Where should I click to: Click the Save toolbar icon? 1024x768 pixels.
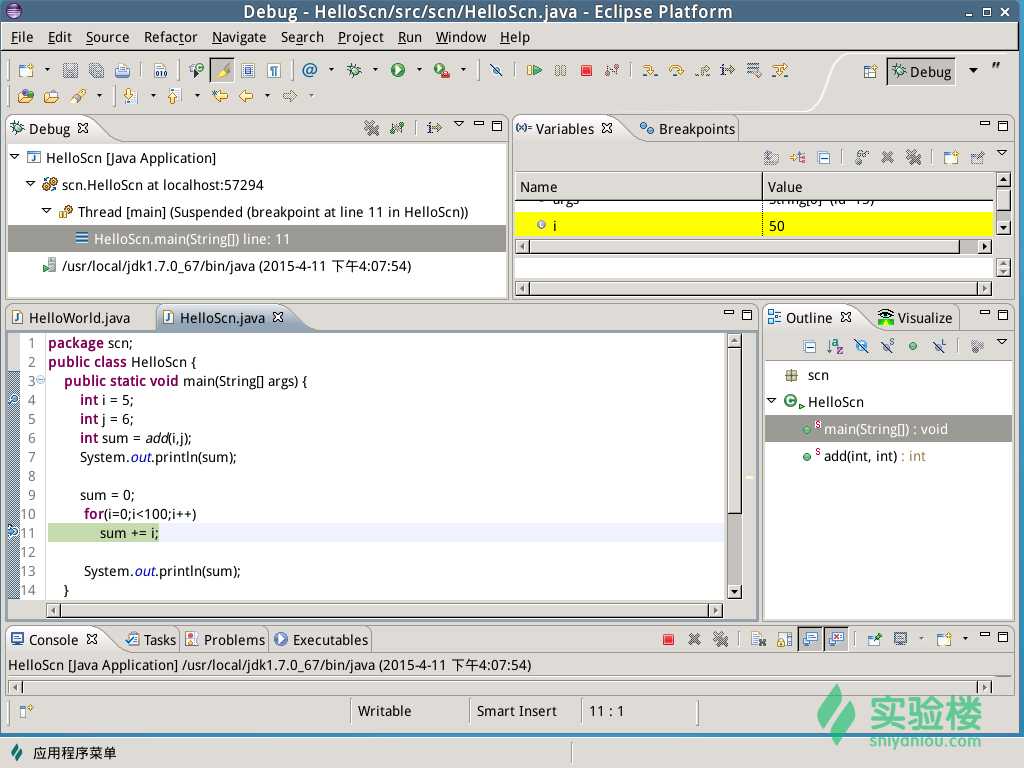pyautogui.click(x=70, y=71)
